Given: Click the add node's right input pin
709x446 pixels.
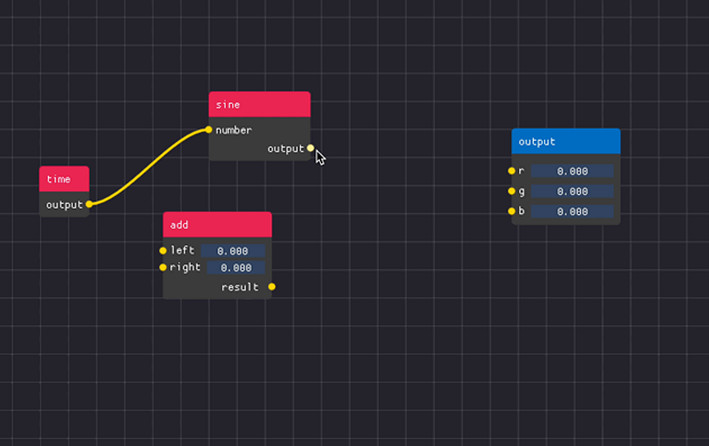Looking at the screenshot, I should (x=163, y=267).
